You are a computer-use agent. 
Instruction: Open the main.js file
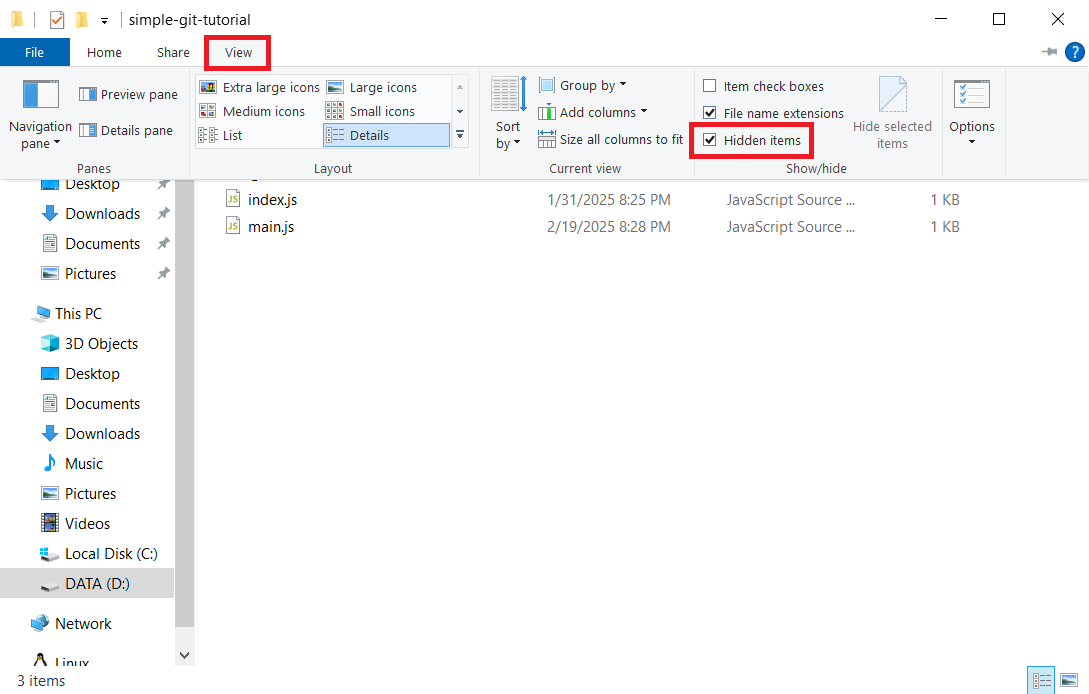coord(272,226)
